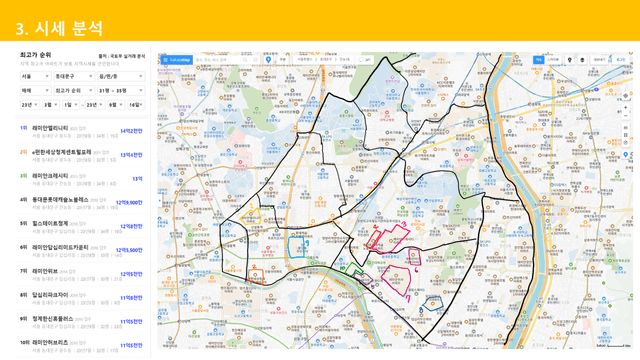
Task: Click the 14억2천만 price of rank 1
Action: 131,131
